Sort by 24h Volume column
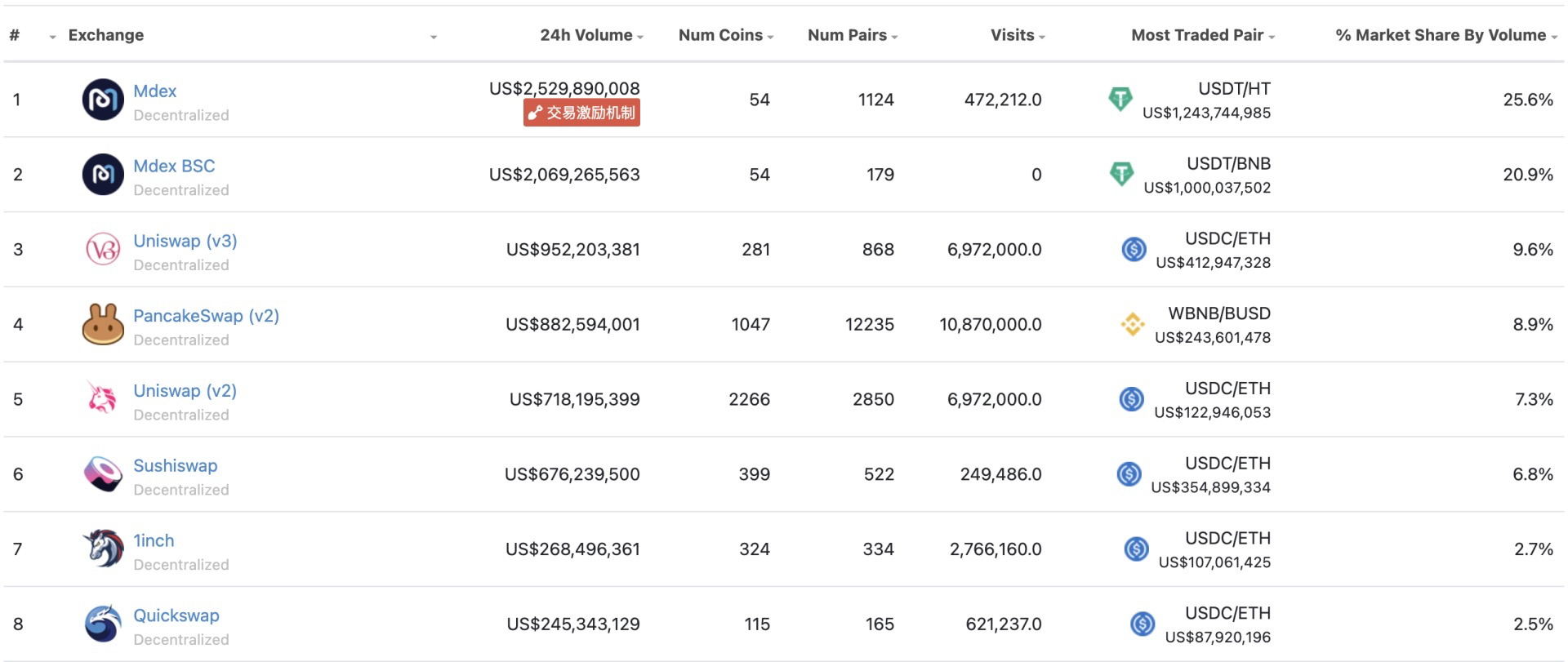 591,35
